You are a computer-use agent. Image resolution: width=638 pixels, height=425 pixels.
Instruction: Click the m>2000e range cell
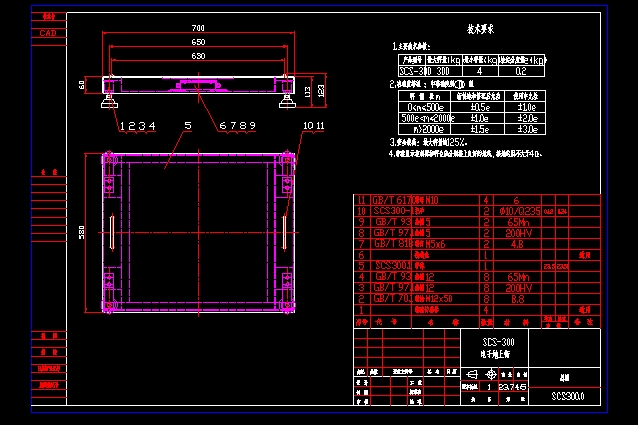click(x=425, y=129)
